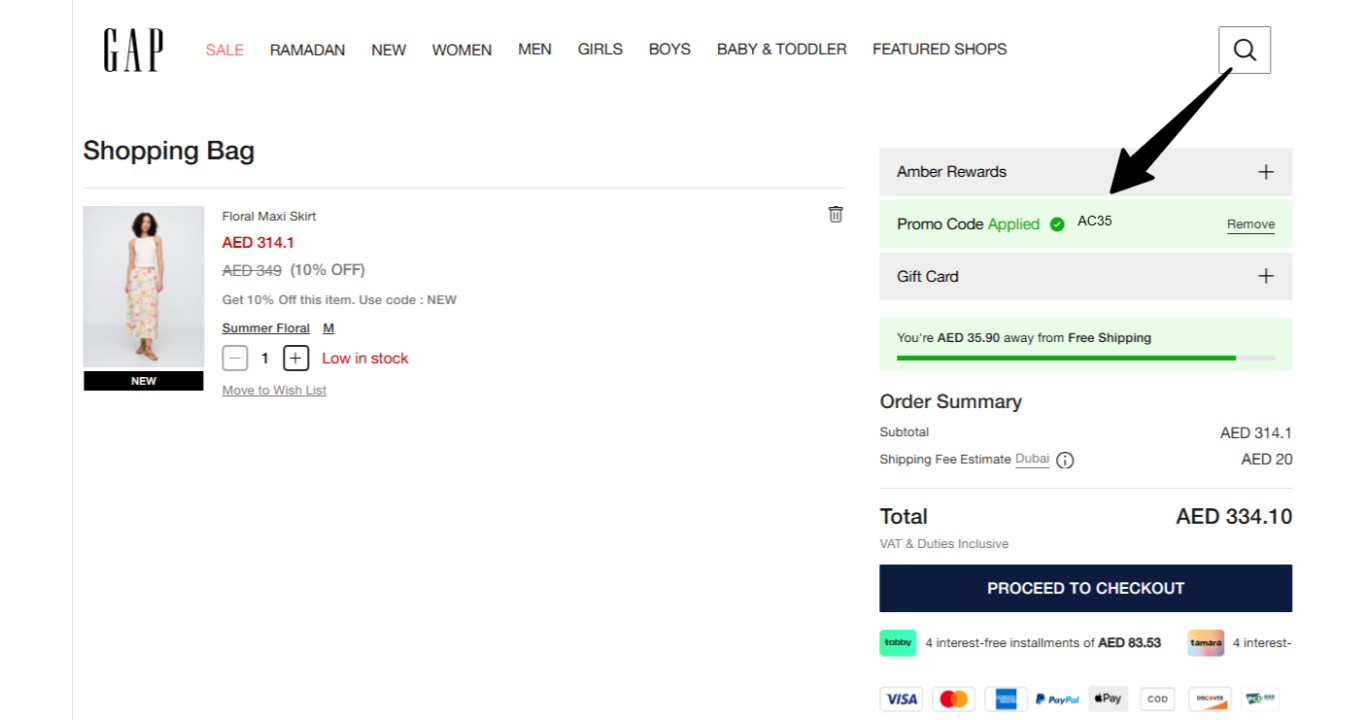Open the Floral Maxi Skirt product title
The height and width of the screenshot is (720, 1368).
(269, 216)
